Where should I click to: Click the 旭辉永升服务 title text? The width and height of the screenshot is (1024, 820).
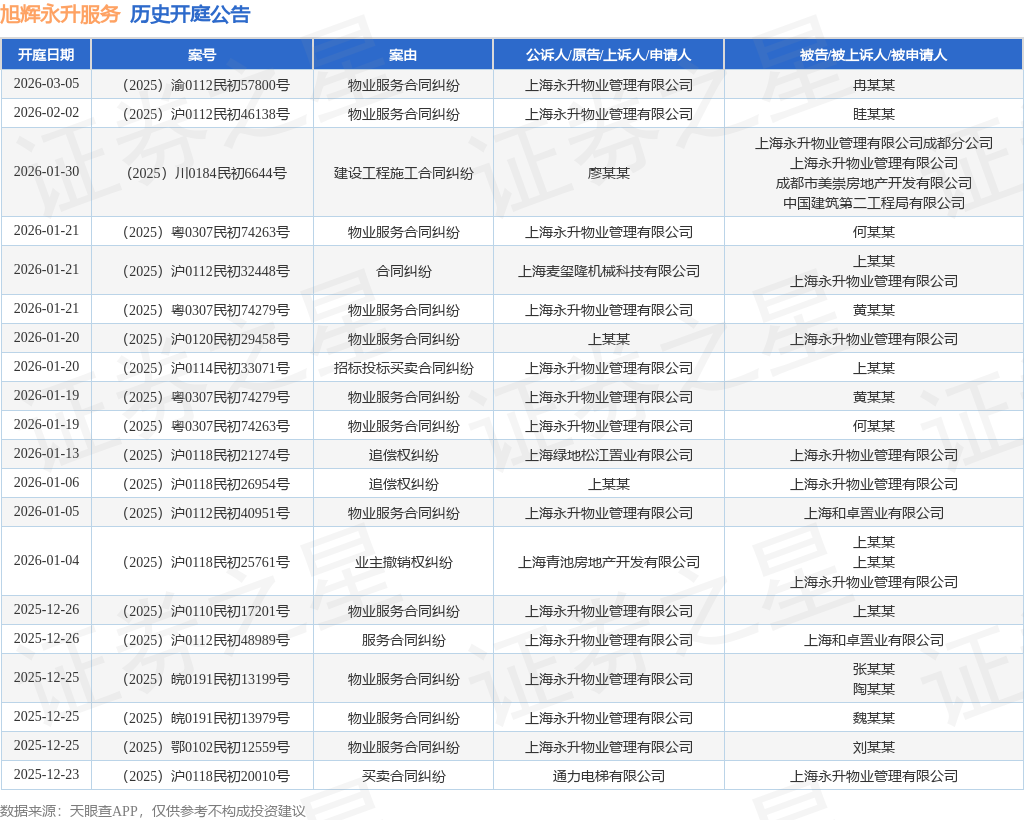pyautogui.click(x=60, y=14)
